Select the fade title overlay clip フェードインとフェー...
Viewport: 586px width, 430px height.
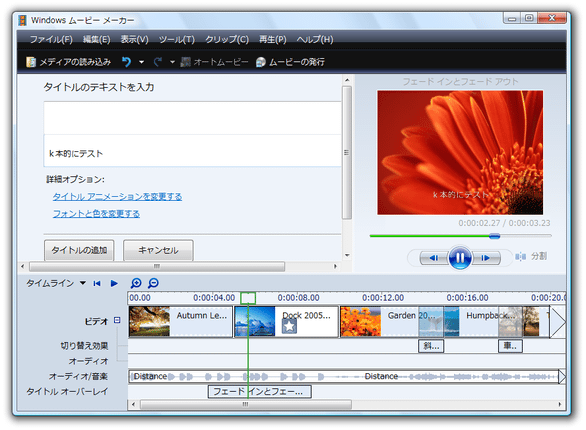[259, 392]
